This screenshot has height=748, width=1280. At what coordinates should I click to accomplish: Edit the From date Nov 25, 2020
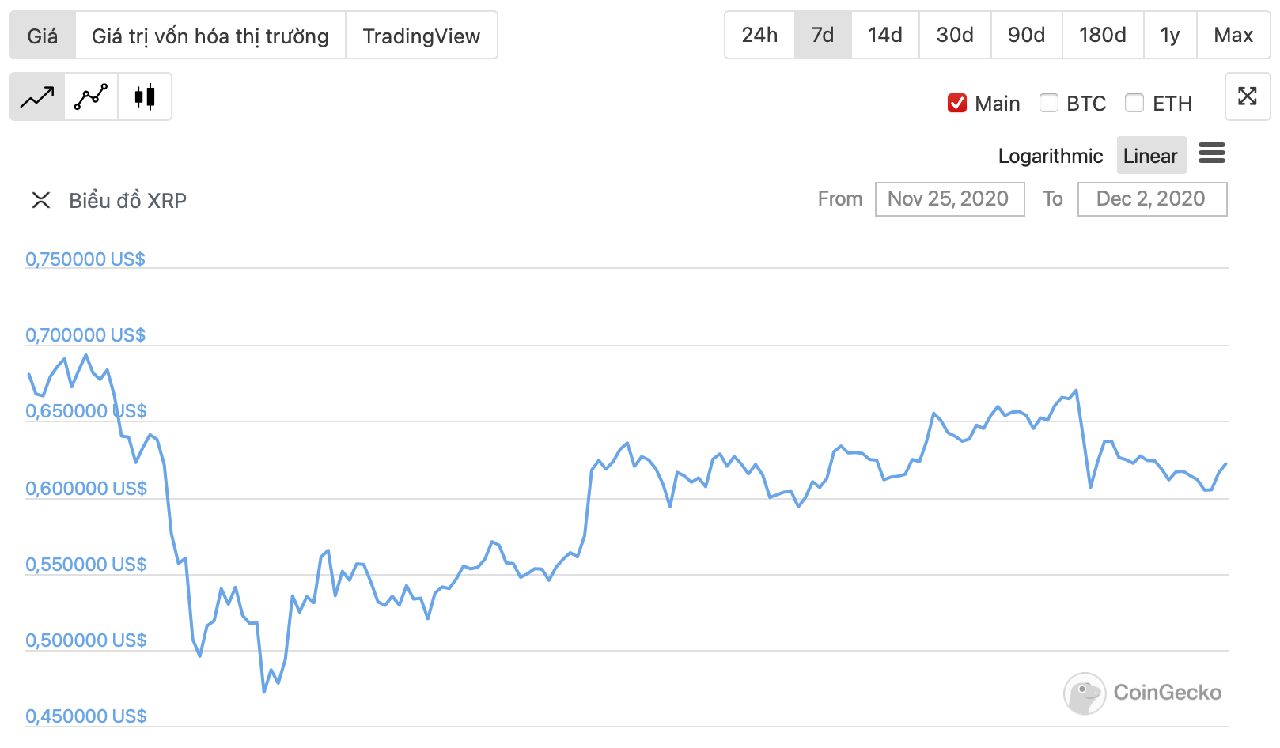pos(950,199)
